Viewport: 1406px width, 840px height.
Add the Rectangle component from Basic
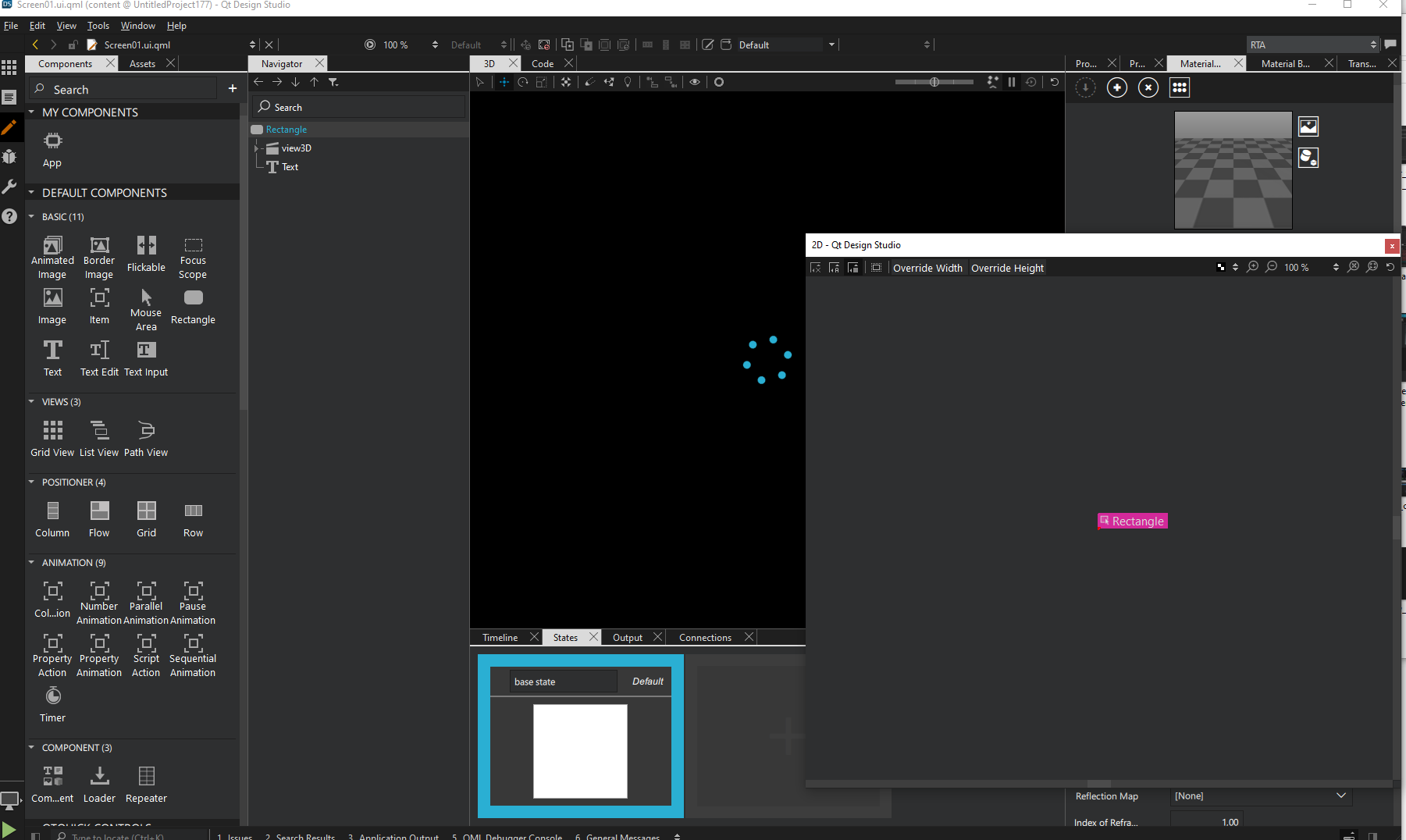click(193, 306)
